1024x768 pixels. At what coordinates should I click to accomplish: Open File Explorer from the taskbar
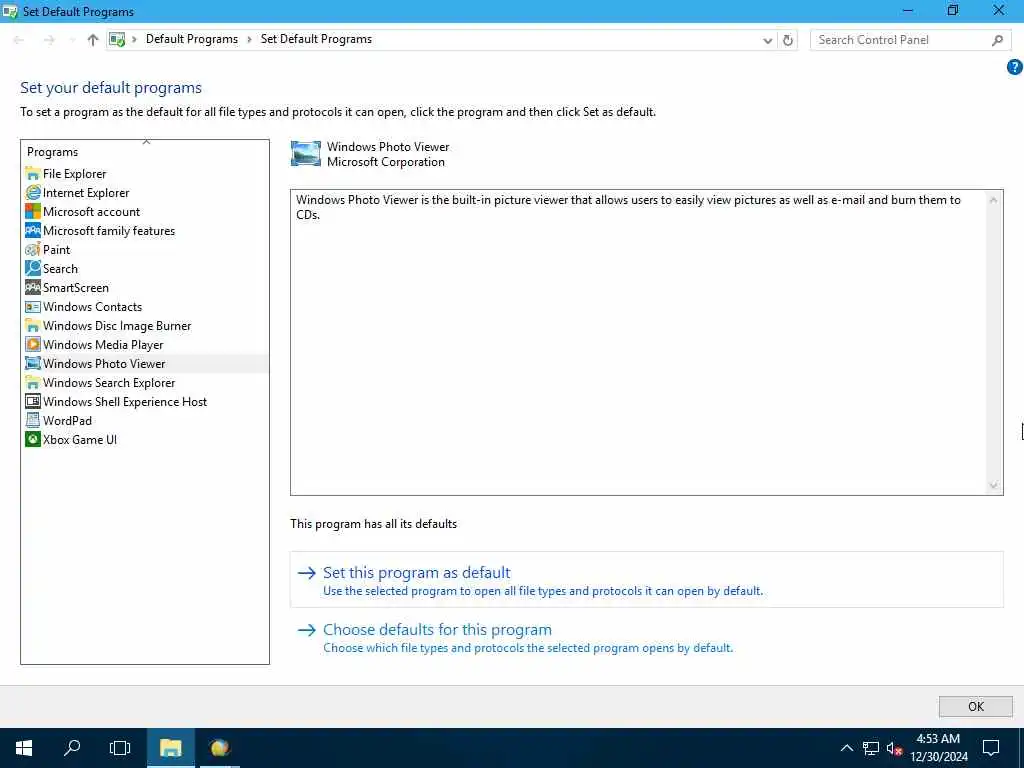170,748
